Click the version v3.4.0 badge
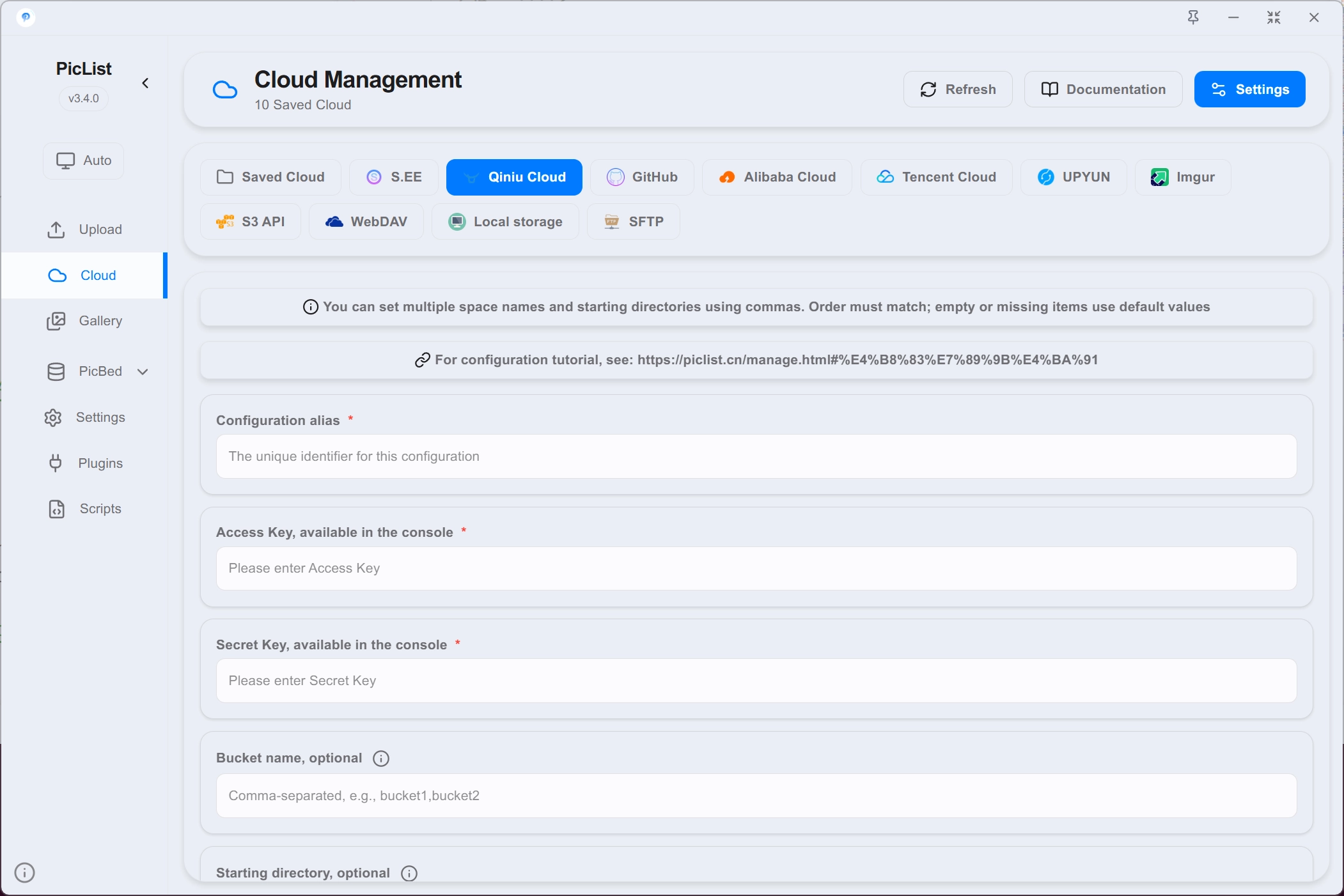 (84, 98)
